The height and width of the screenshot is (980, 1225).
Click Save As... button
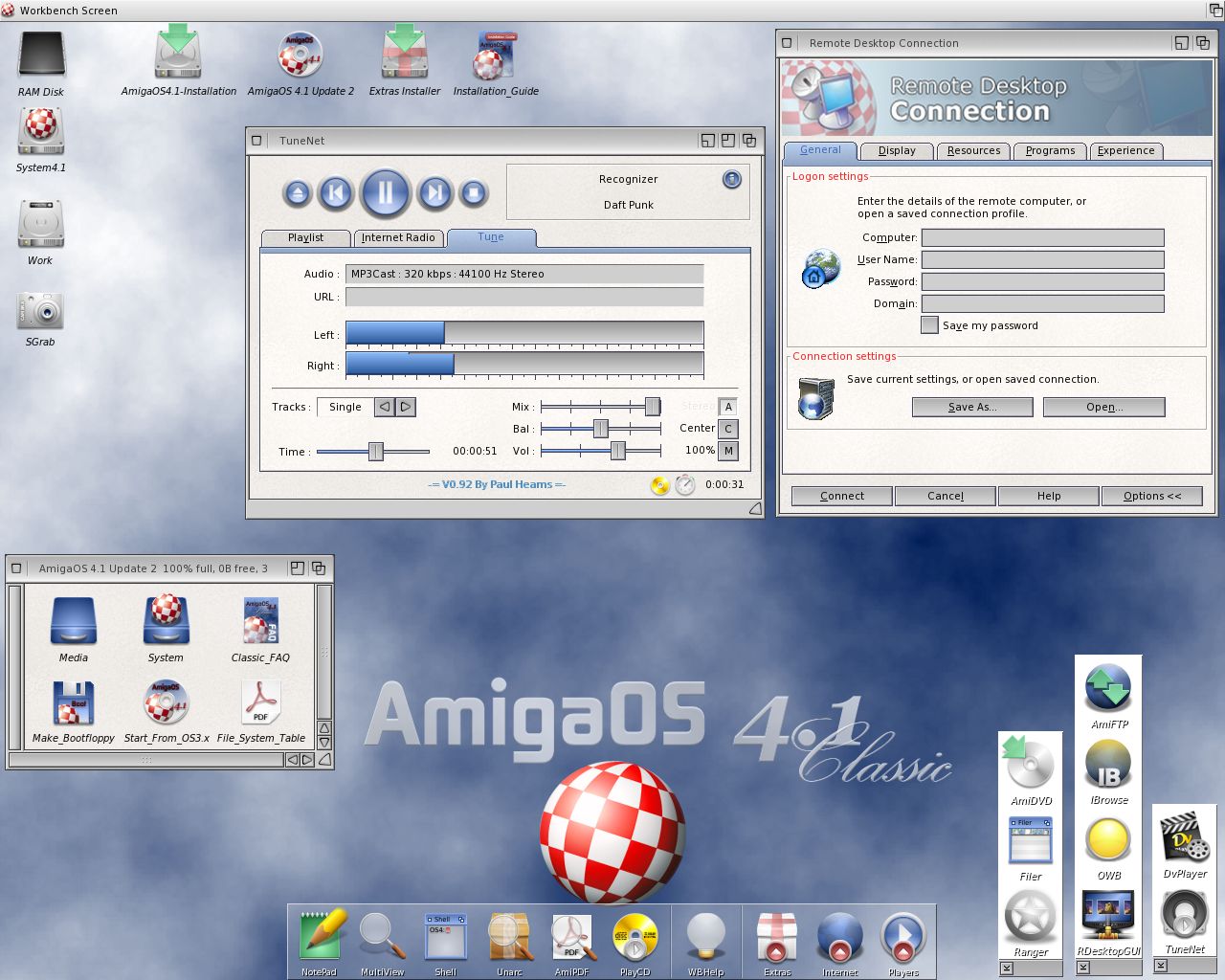click(x=972, y=407)
